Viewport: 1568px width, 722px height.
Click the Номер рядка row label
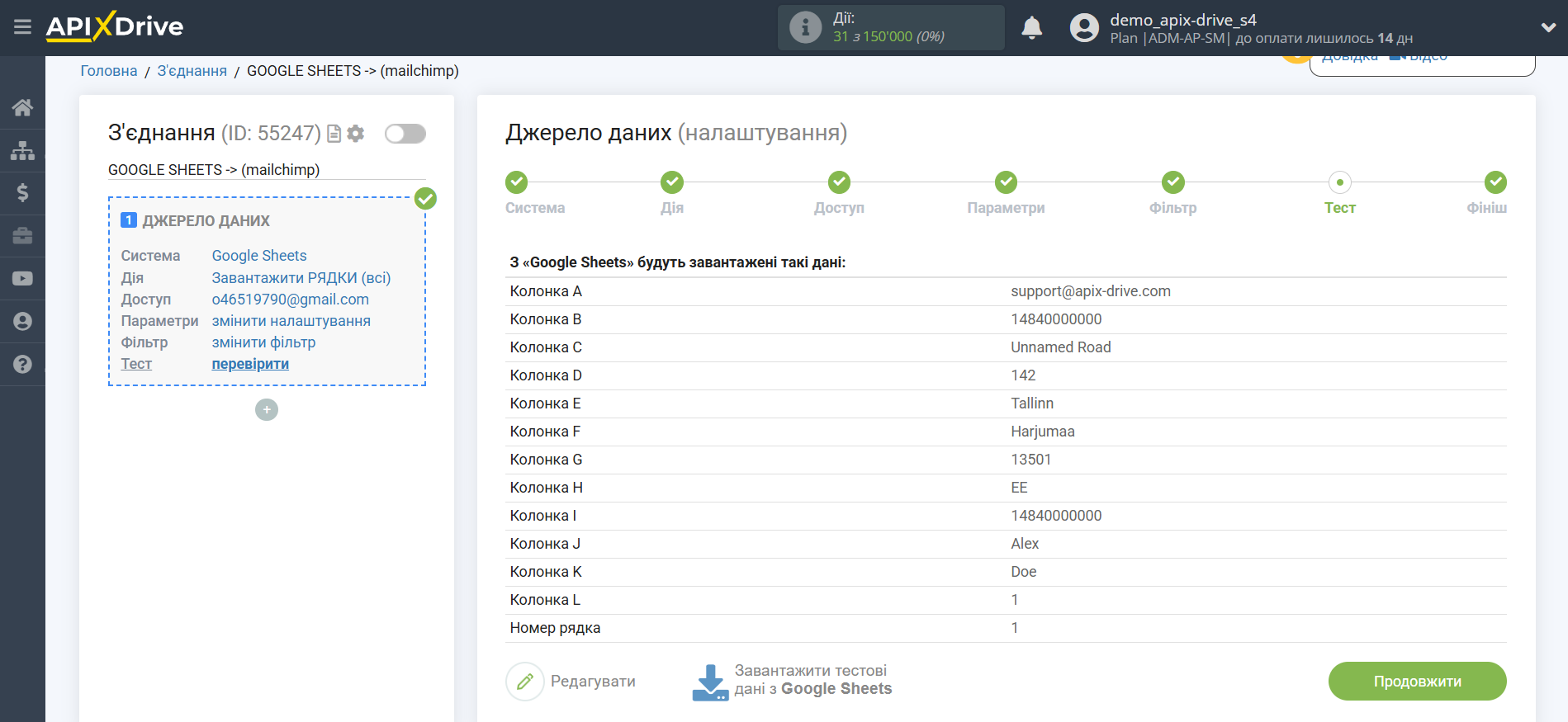point(556,628)
